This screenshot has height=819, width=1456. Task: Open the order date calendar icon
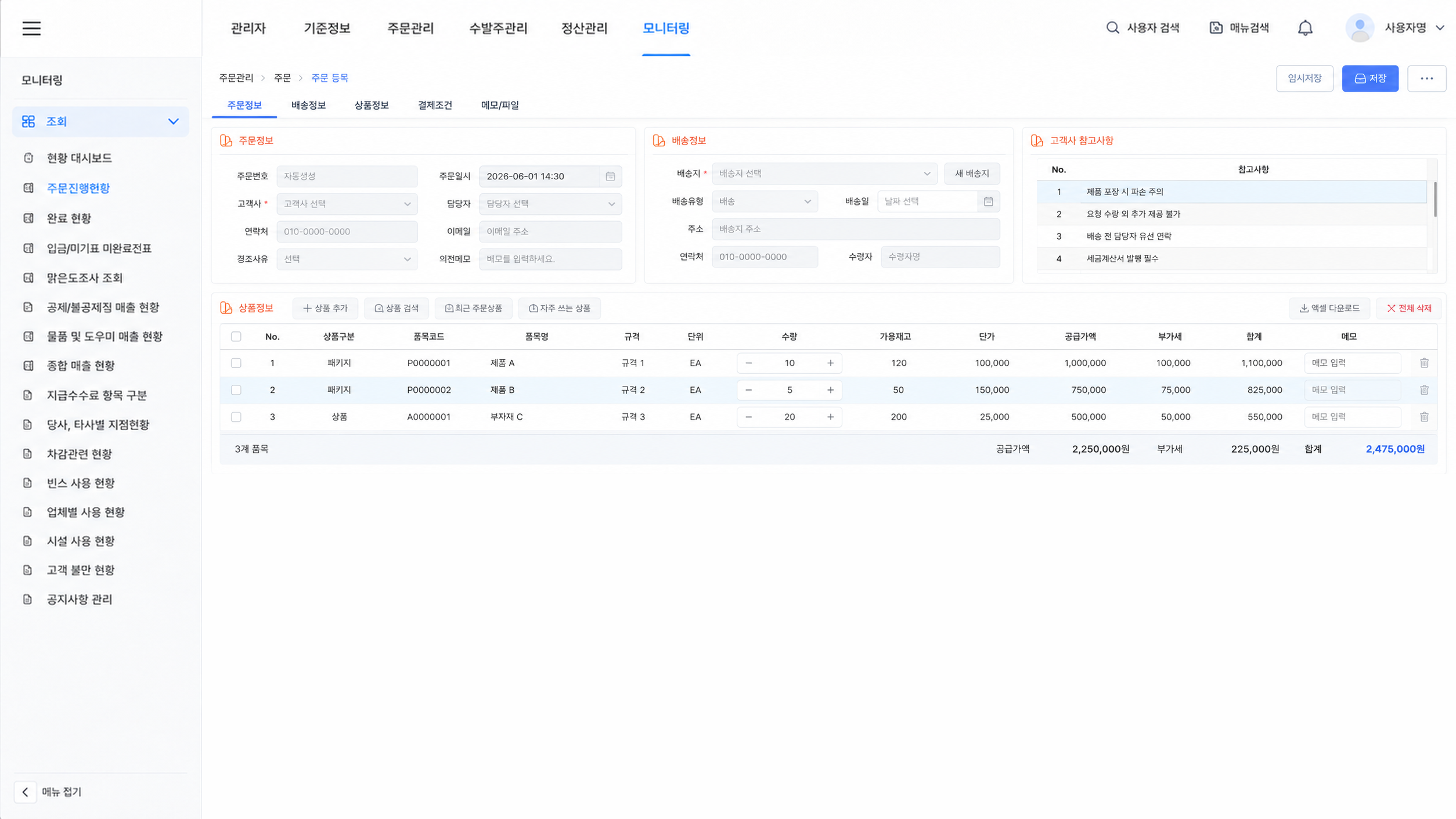[610, 176]
